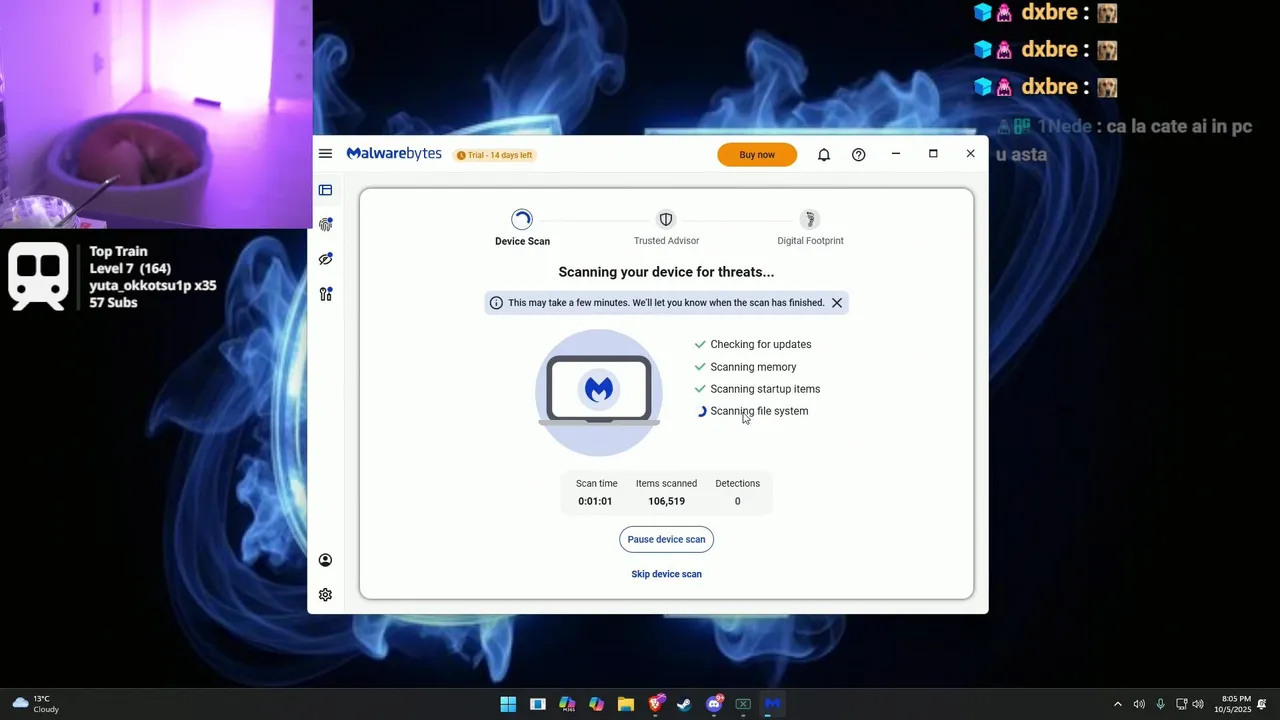The image size is (1280, 720).
Task: Open the weather widget showing 13°C Cloudy
Action: pos(36,704)
